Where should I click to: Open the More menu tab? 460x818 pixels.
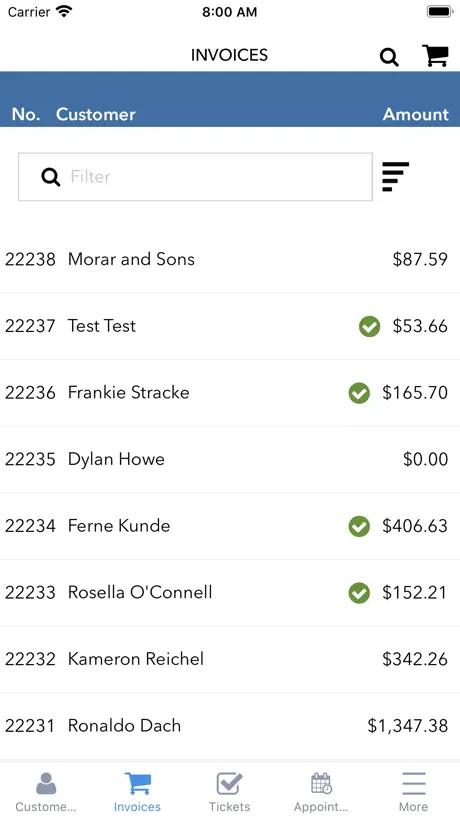414,791
